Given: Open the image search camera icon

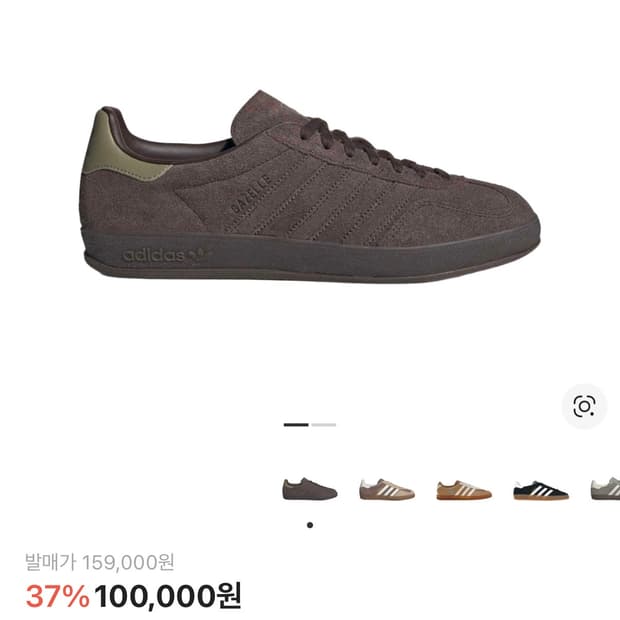Looking at the screenshot, I should [584, 406].
